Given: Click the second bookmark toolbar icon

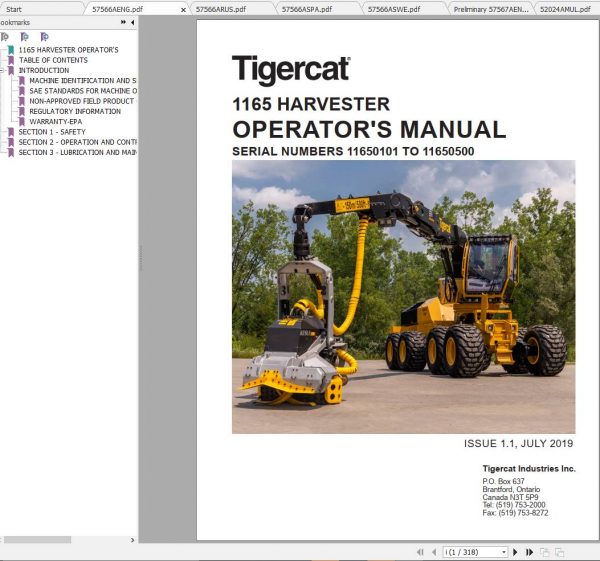Looking at the screenshot, I should 24,37.
